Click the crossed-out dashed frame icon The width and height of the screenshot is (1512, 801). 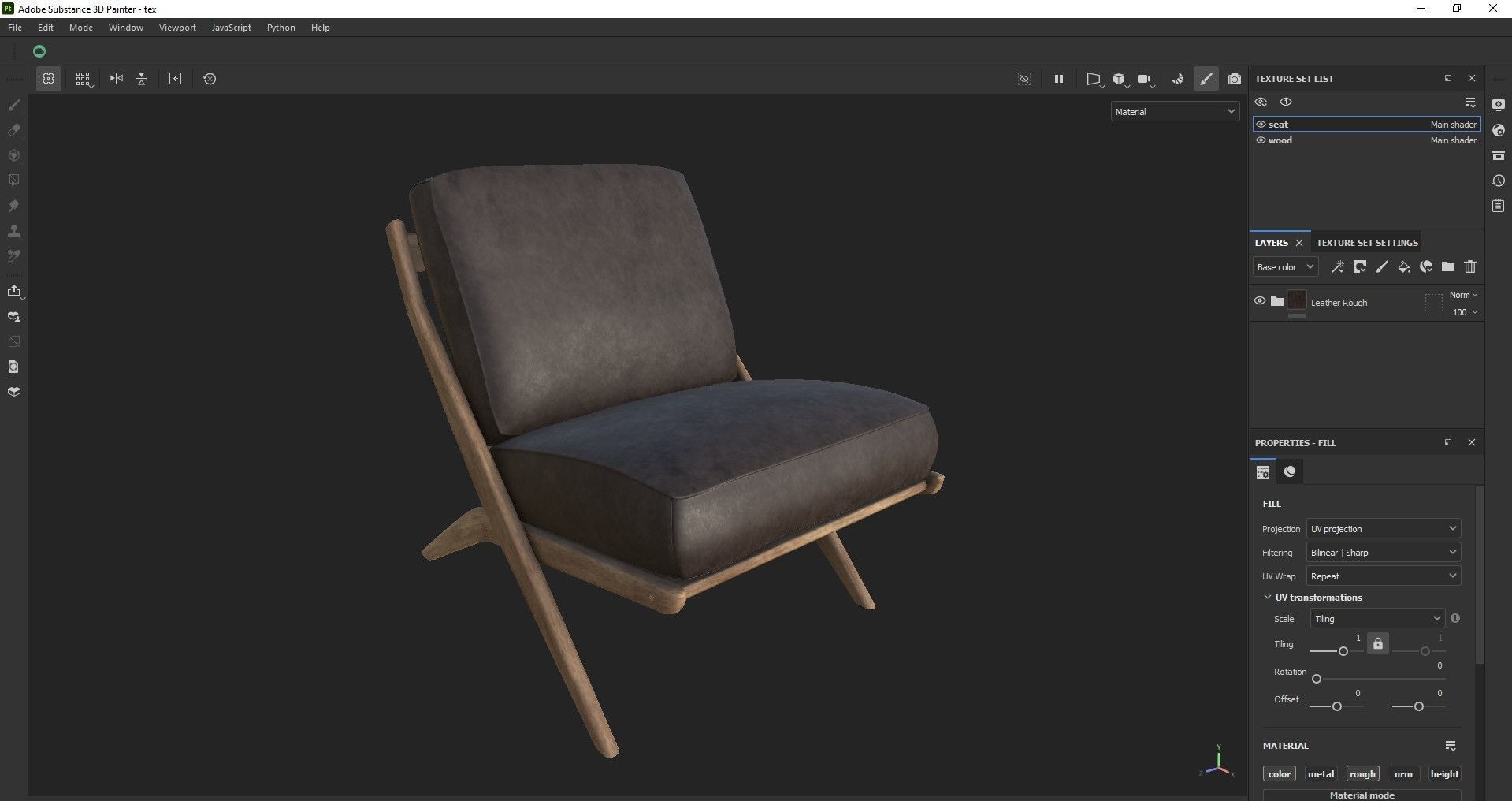[x=1024, y=79]
